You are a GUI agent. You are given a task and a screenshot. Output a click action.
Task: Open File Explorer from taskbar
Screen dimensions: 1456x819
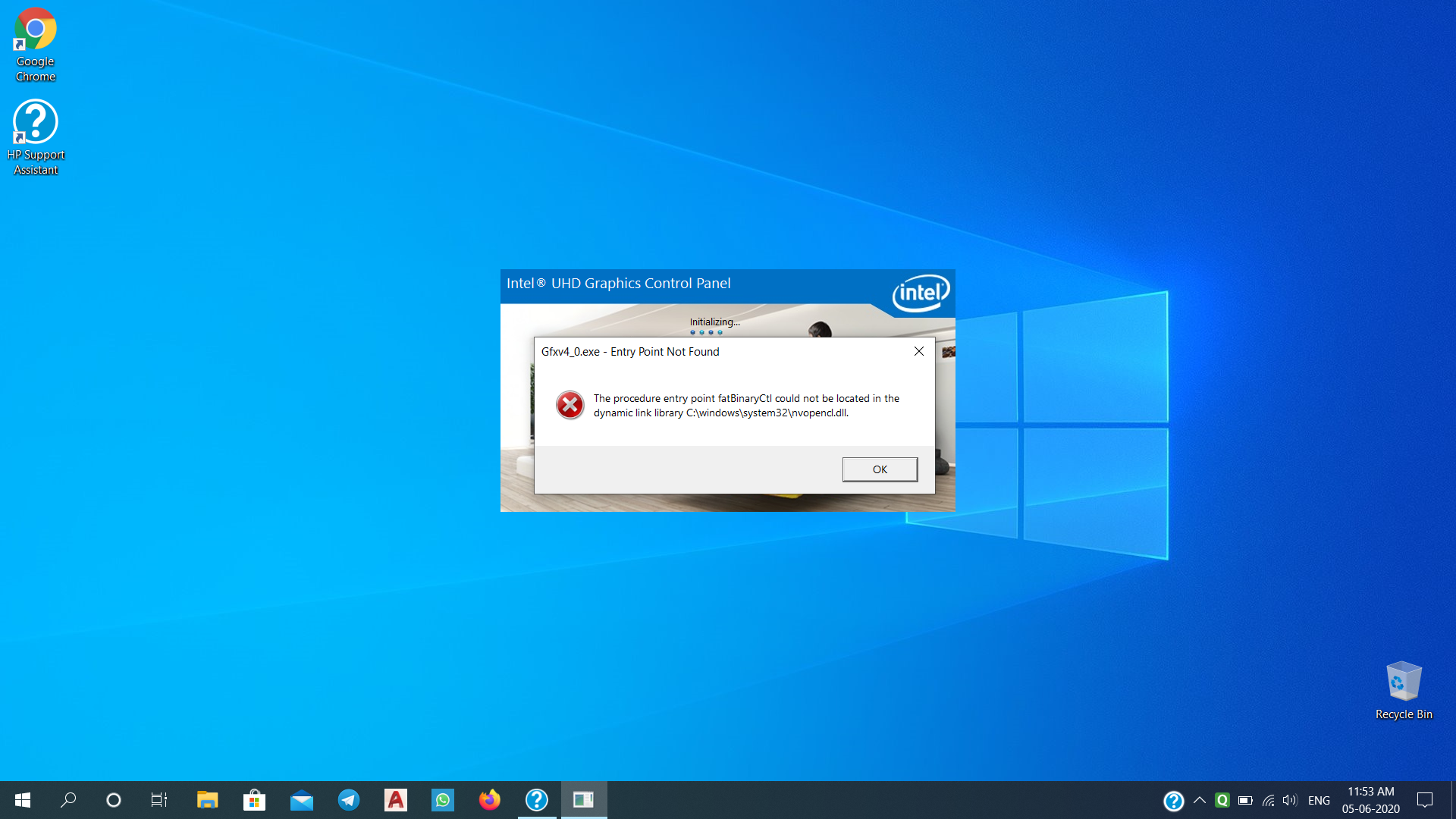pos(207,799)
